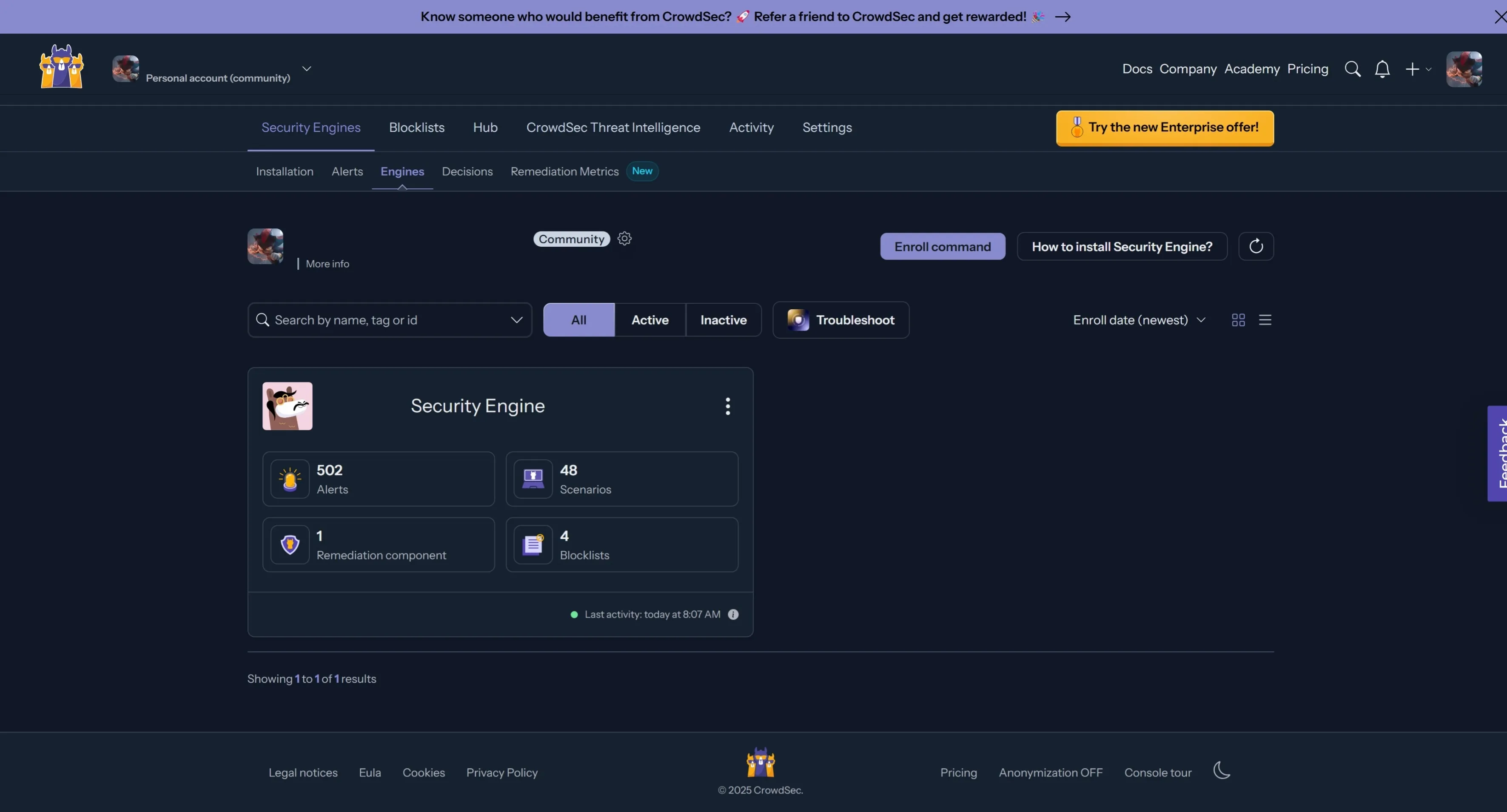Click the blocklists document icon
The width and height of the screenshot is (1507, 812).
point(533,544)
